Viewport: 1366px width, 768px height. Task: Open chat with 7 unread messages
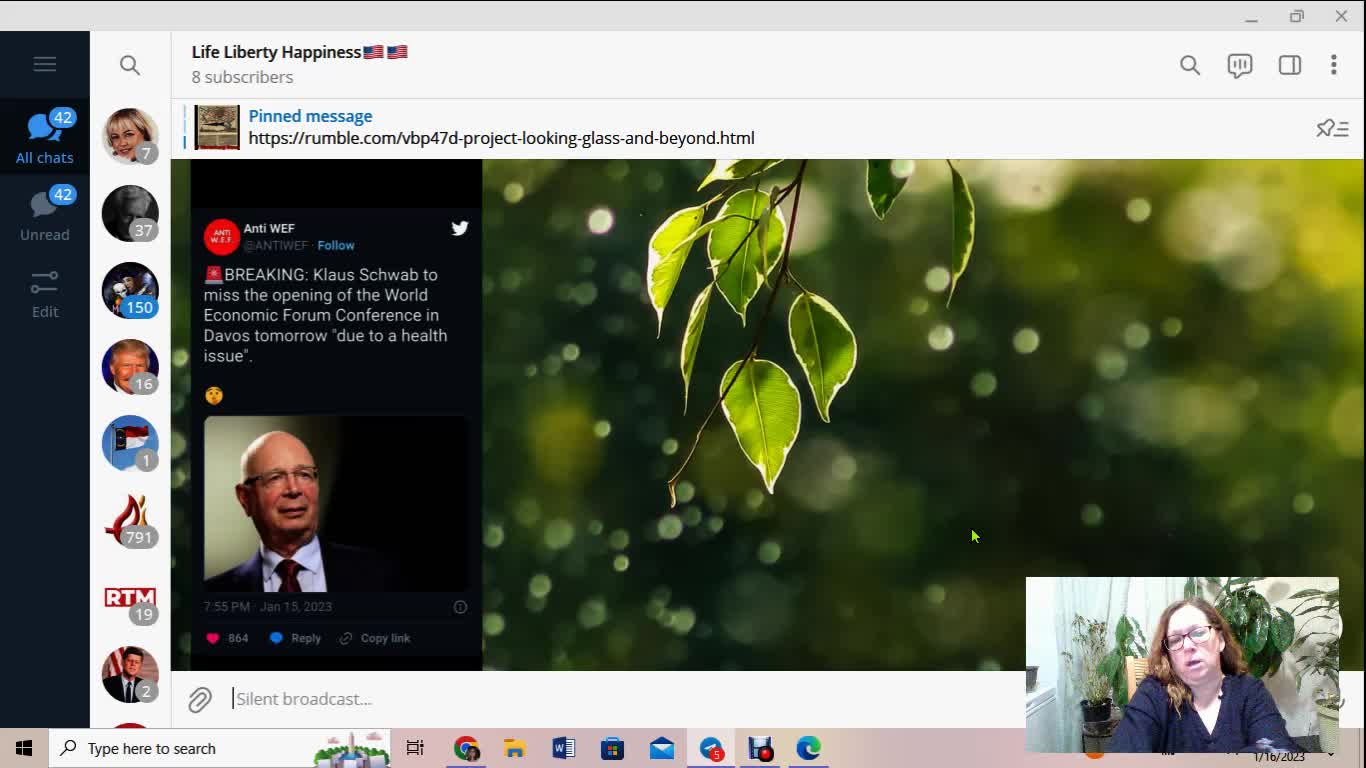pos(130,136)
